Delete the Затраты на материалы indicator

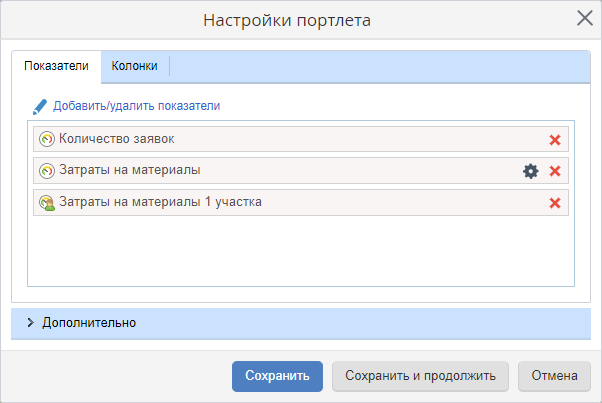(555, 171)
